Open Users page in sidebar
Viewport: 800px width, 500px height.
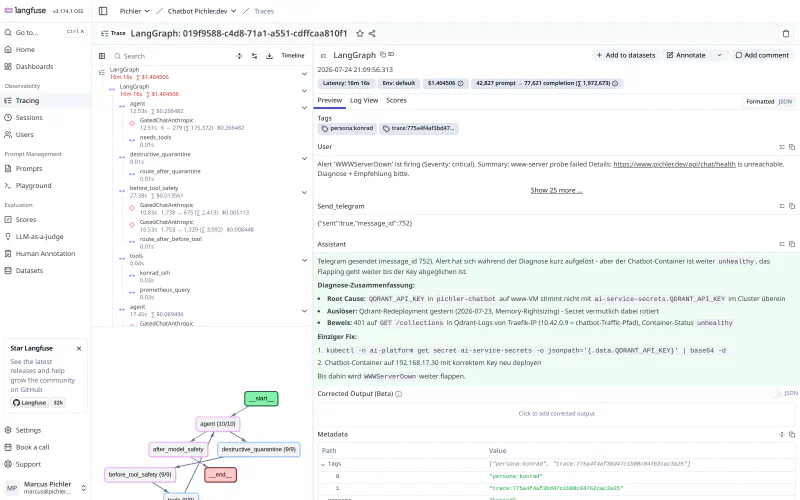click(24, 135)
